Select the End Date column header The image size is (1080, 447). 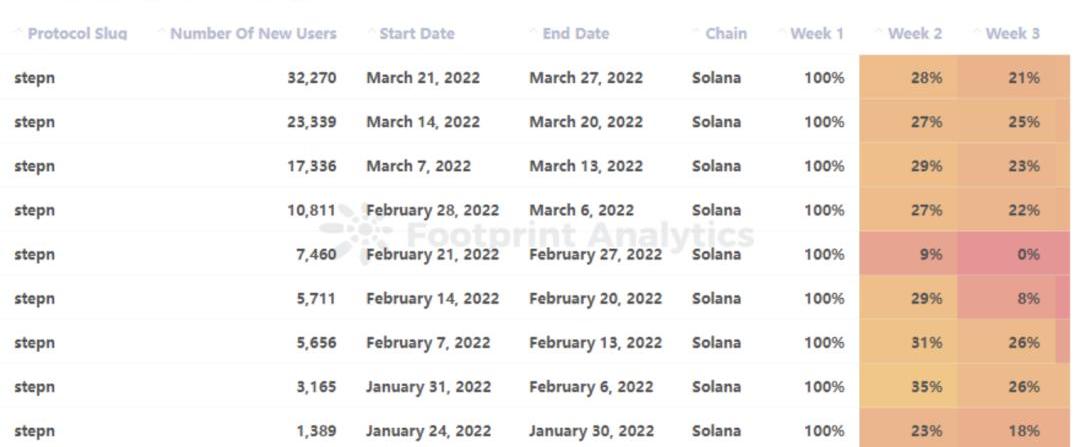576,34
